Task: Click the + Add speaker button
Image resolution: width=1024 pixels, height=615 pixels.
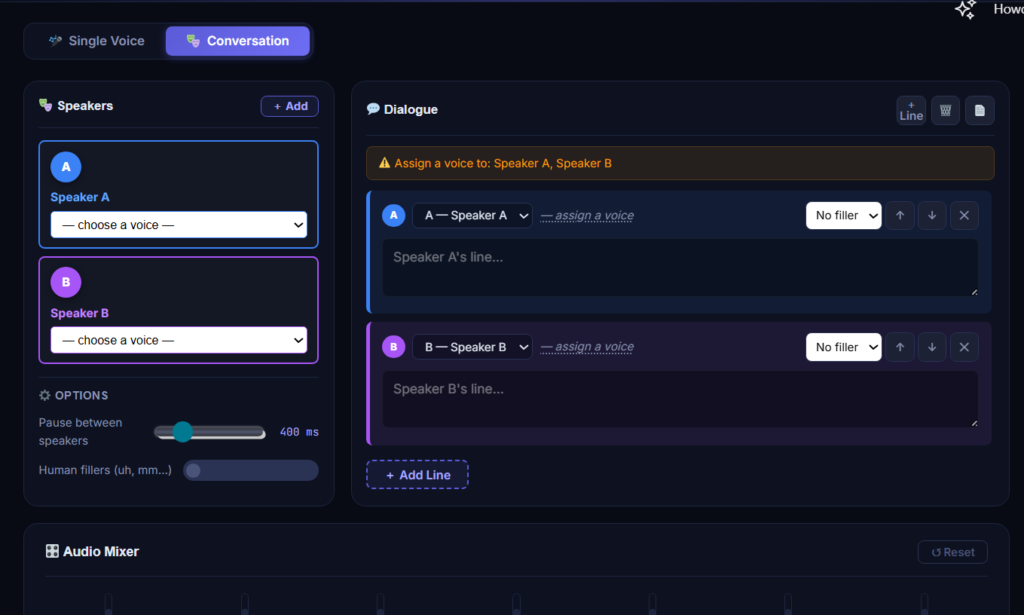Action: 289,106
